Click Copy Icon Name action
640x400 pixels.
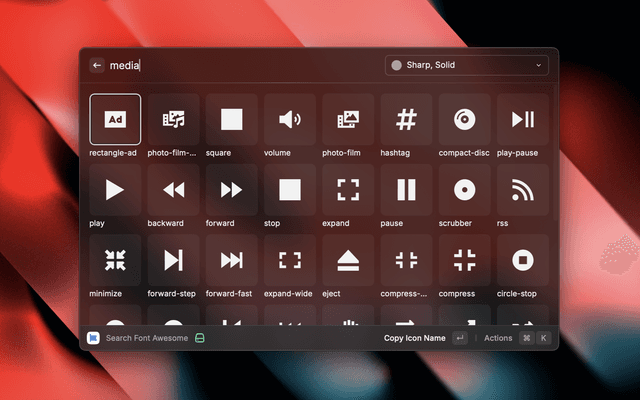pos(414,338)
